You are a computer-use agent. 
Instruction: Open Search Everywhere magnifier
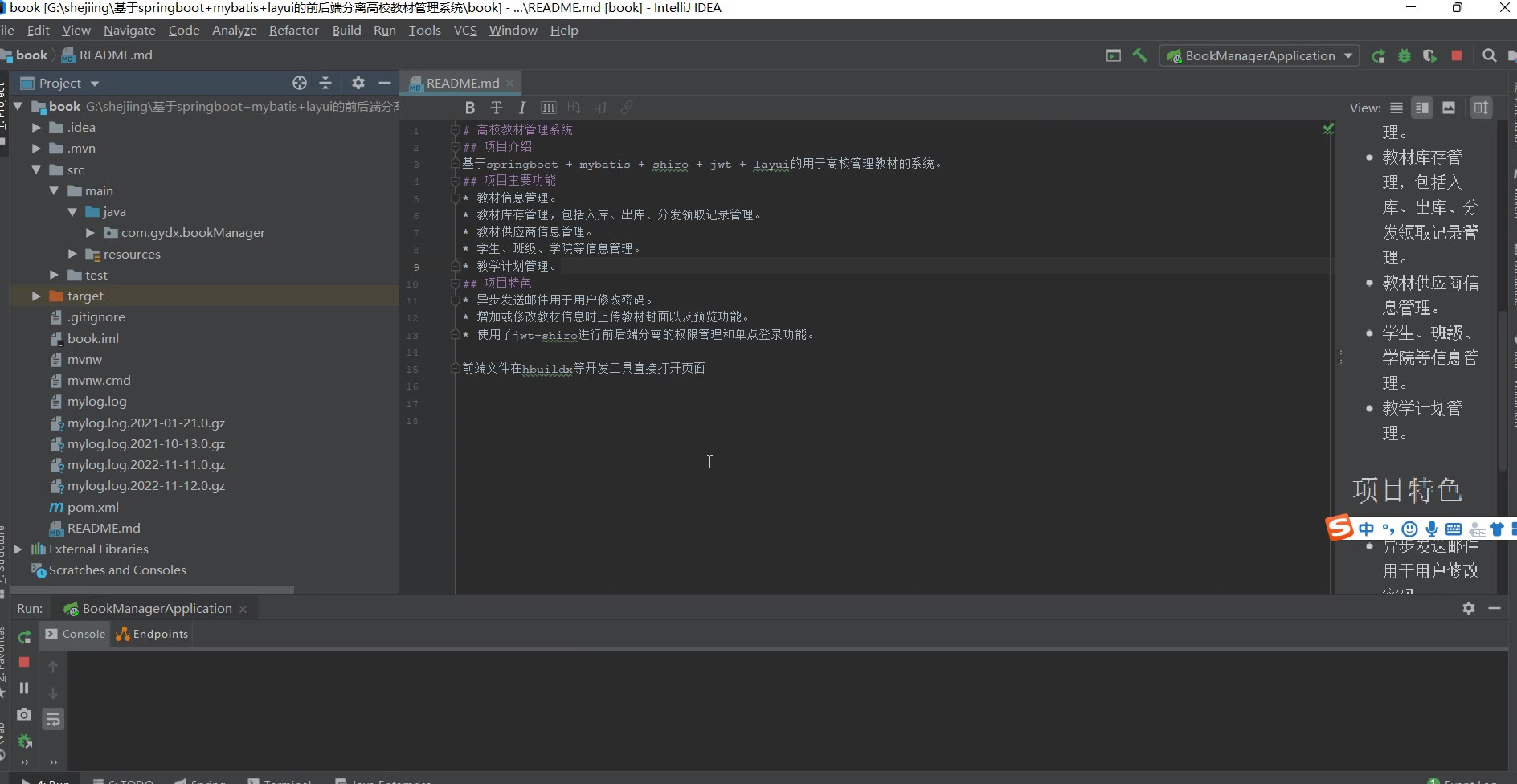coord(1489,55)
